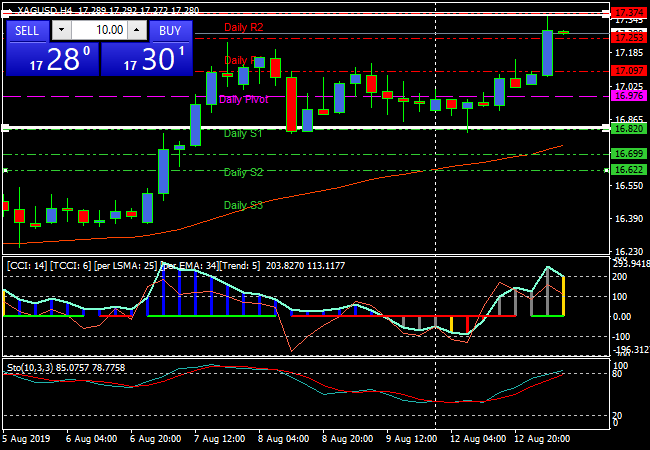Select the Daily R2 level label
Viewport: 650px width, 450px height.
click(x=244, y=27)
